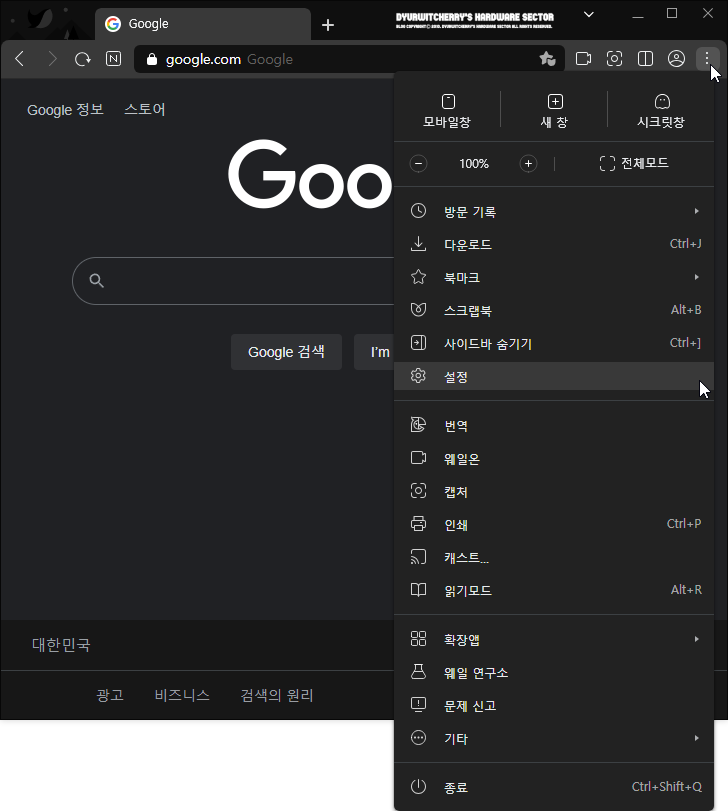The image size is (728, 811).
Task: Click the Google search input field
Action: (233, 281)
